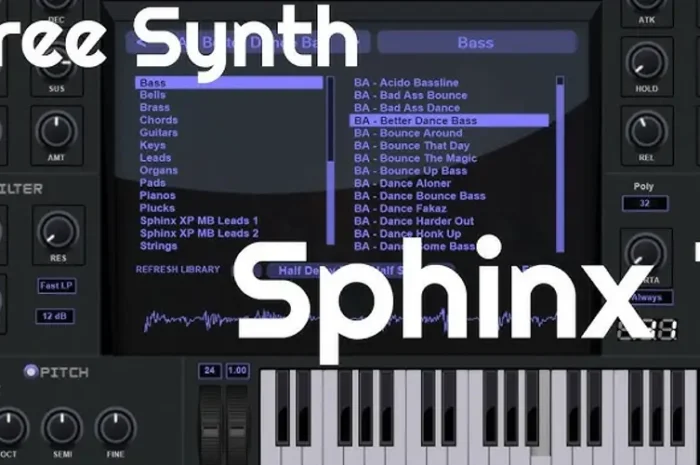Select the Brass category
The height and width of the screenshot is (465, 700).
tap(154, 108)
